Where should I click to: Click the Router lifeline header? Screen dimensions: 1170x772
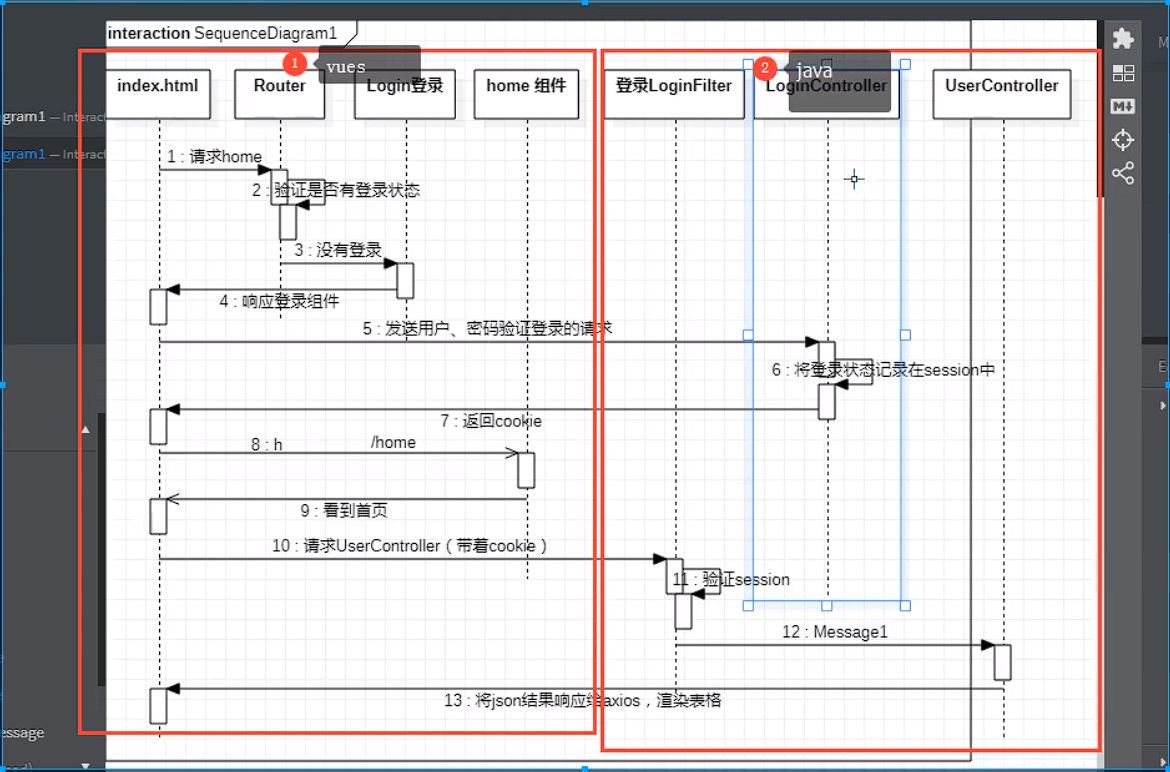[x=279, y=93]
